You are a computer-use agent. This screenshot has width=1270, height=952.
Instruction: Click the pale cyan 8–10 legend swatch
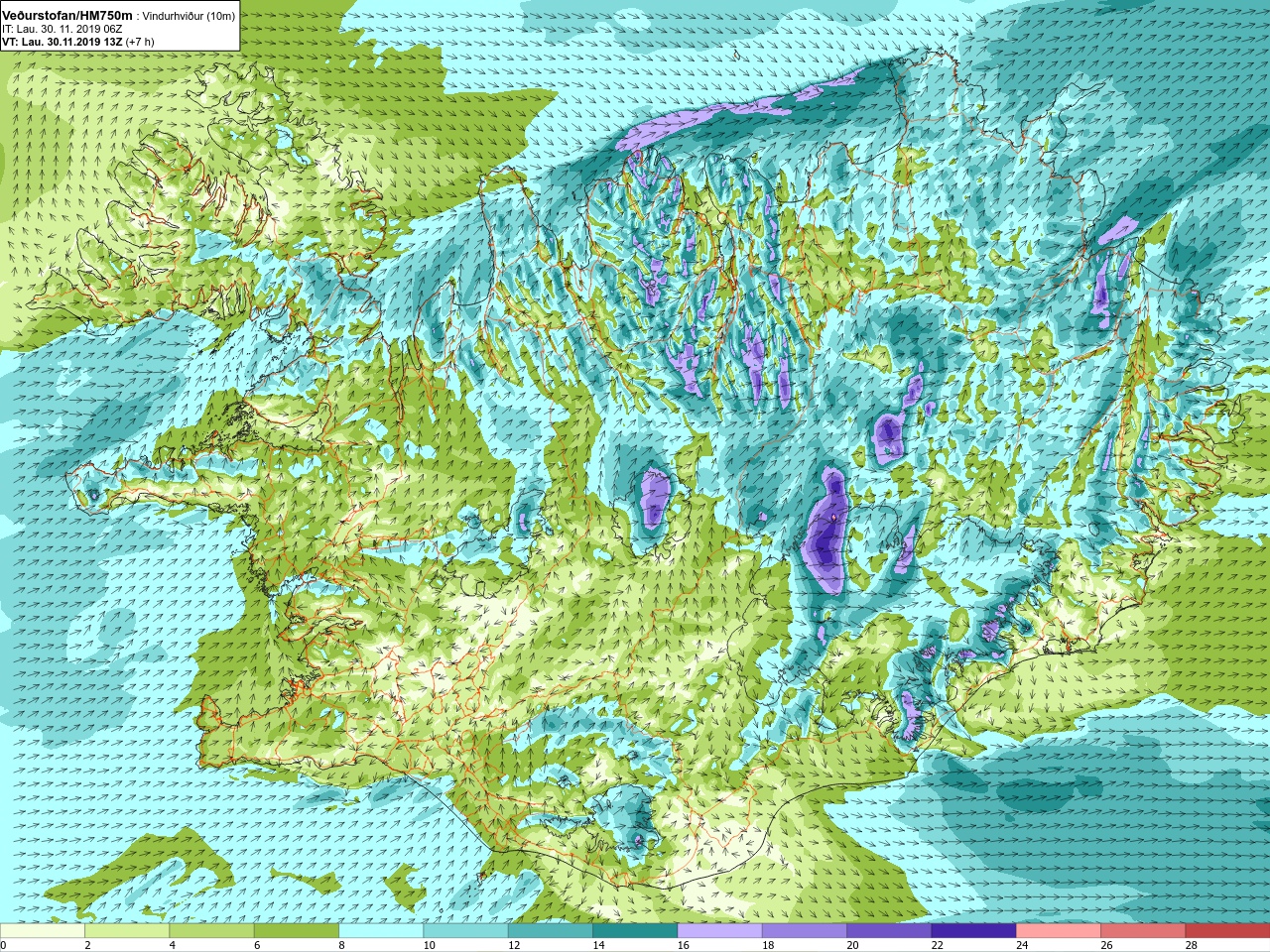[x=381, y=931]
